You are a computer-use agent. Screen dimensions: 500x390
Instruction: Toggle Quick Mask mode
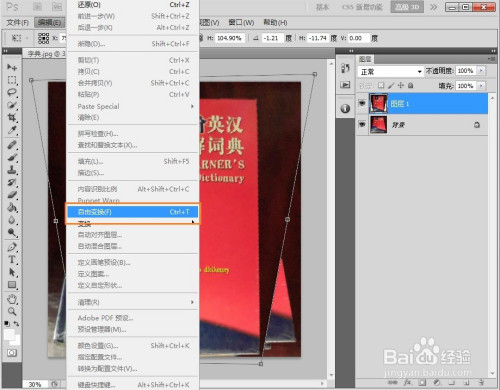[x=12, y=353]
